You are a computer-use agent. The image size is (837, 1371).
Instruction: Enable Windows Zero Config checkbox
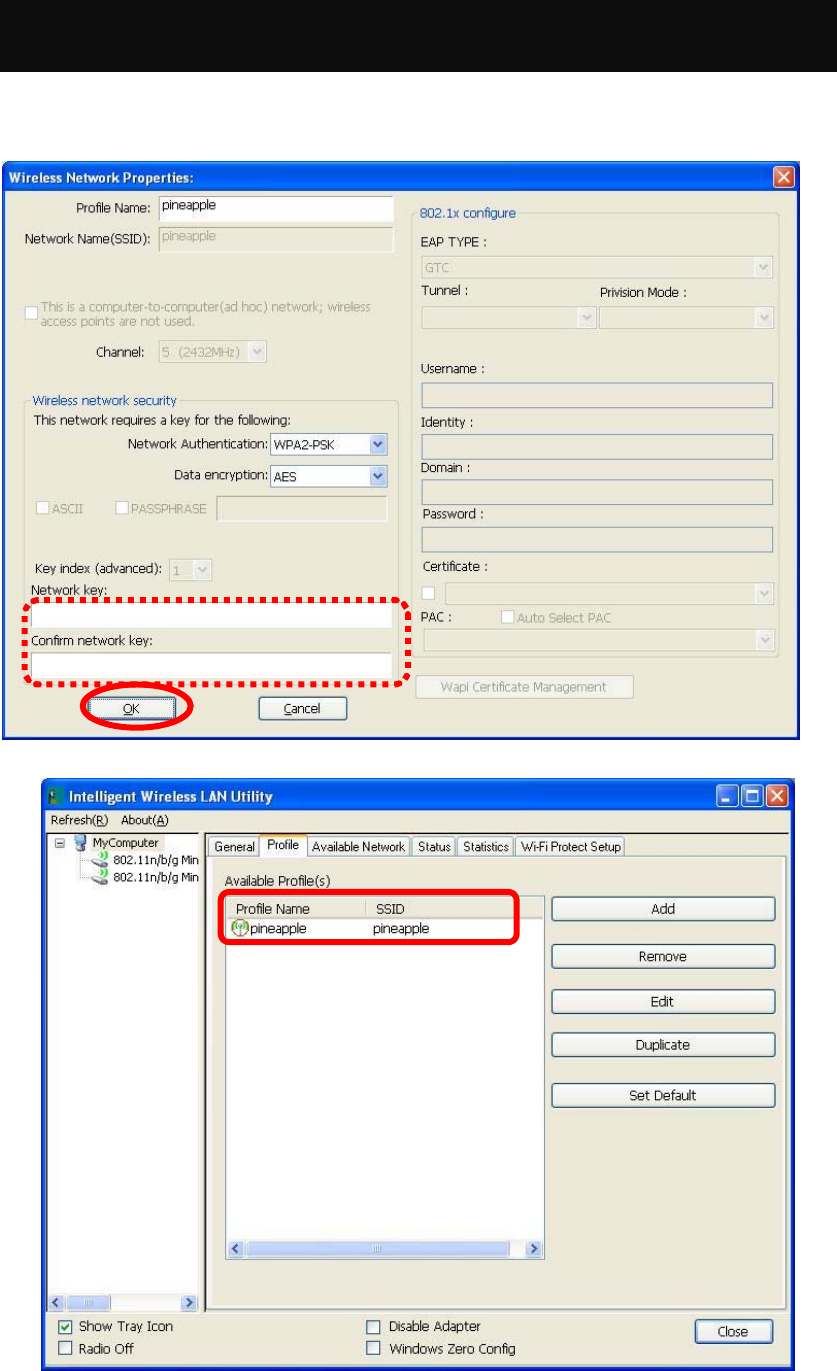tap(373, 1348)
